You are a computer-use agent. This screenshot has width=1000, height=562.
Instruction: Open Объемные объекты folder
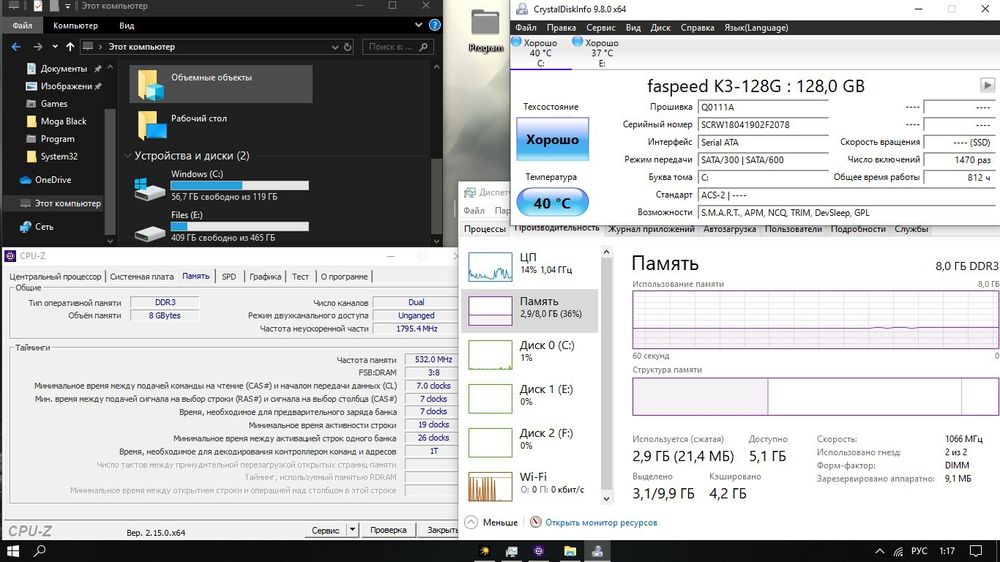[221, 84]
